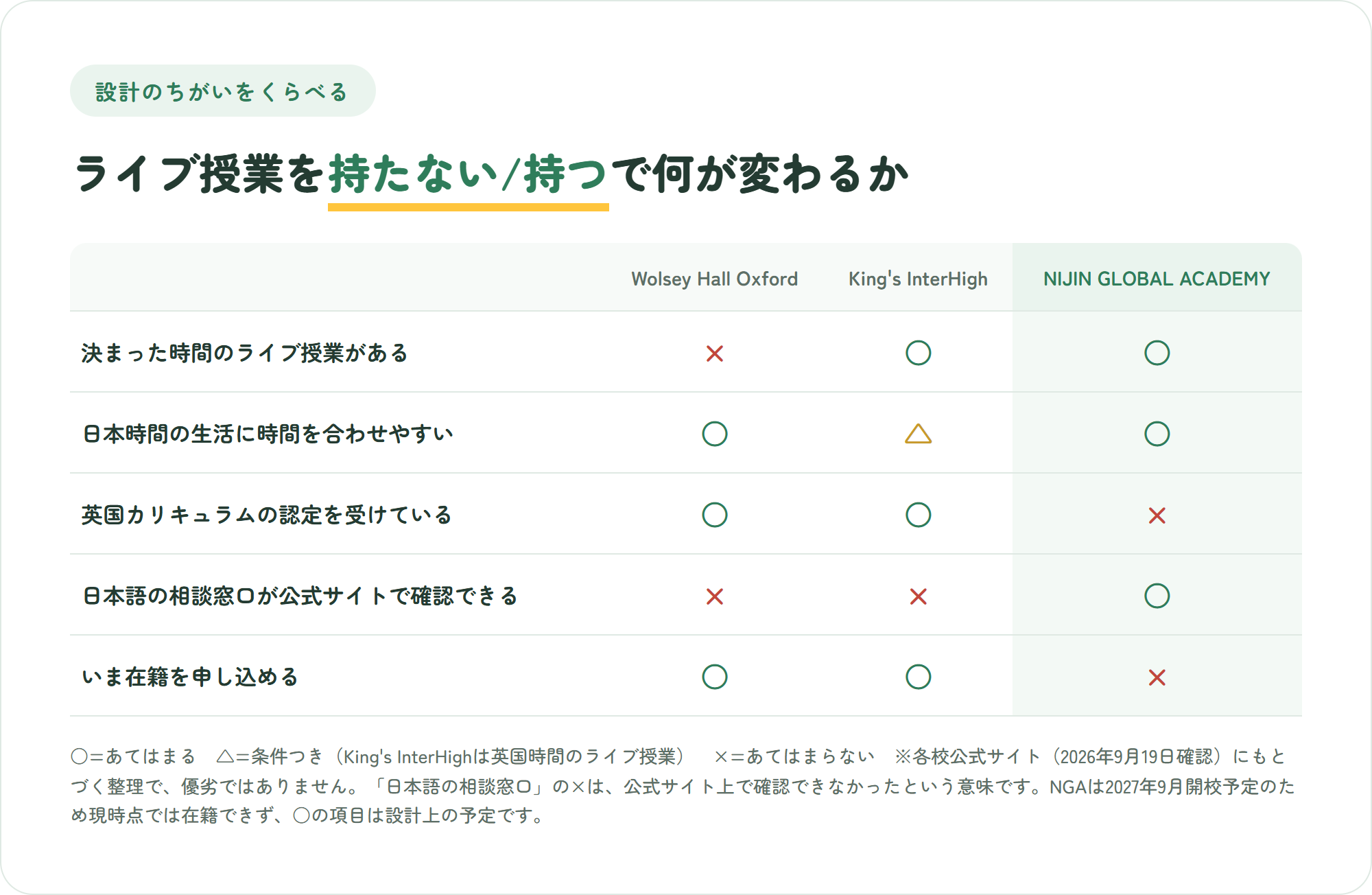Click the NIJIN circle in 決まった時間のライブ授業 row
The image size is (1372, 895).
[1157, 353]
